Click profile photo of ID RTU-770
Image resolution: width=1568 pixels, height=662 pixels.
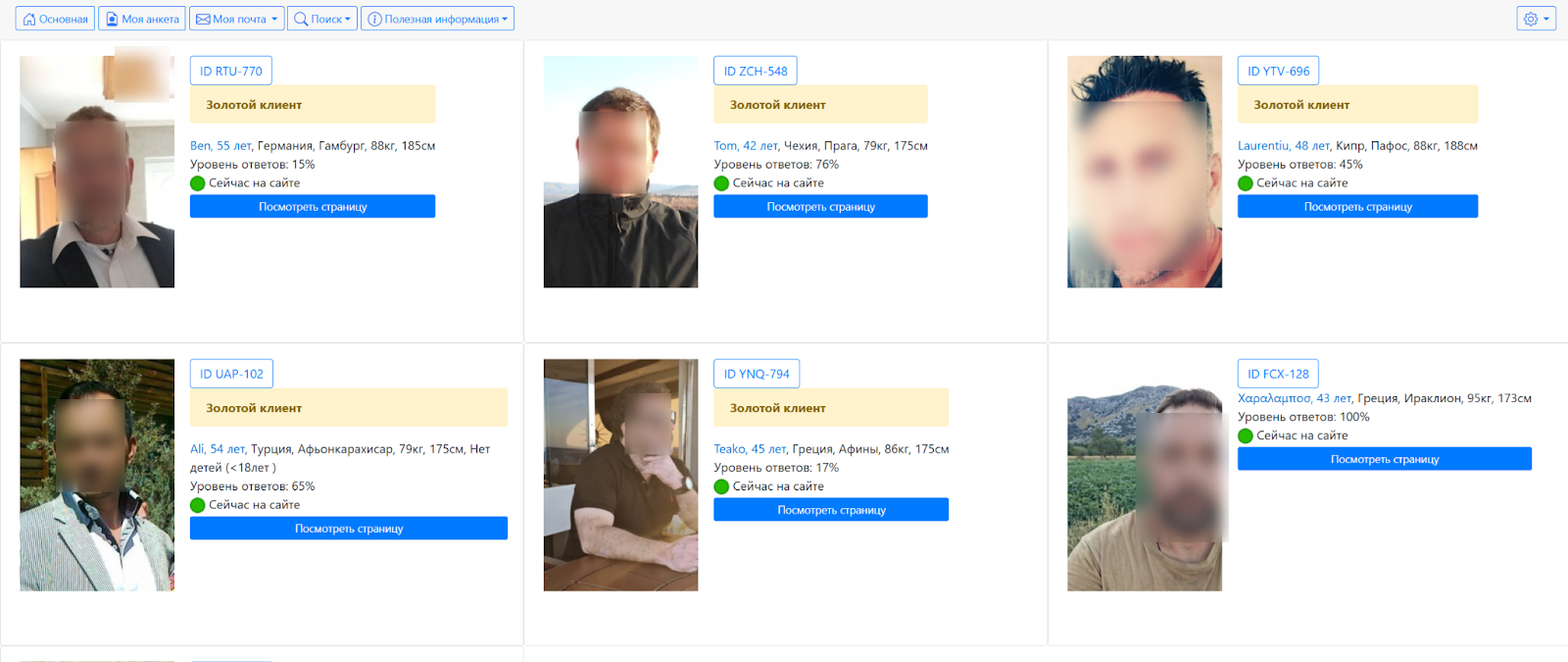click(x=97, y=172)
